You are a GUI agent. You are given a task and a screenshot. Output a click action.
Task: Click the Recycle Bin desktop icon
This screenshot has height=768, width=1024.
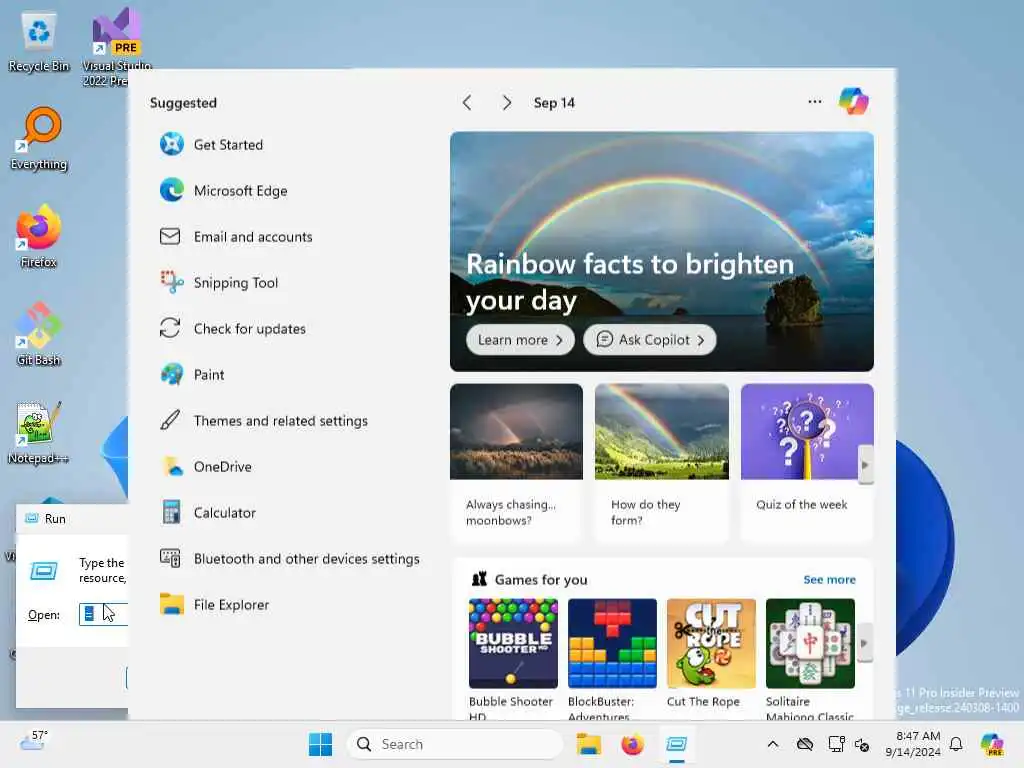pos(39,42)
